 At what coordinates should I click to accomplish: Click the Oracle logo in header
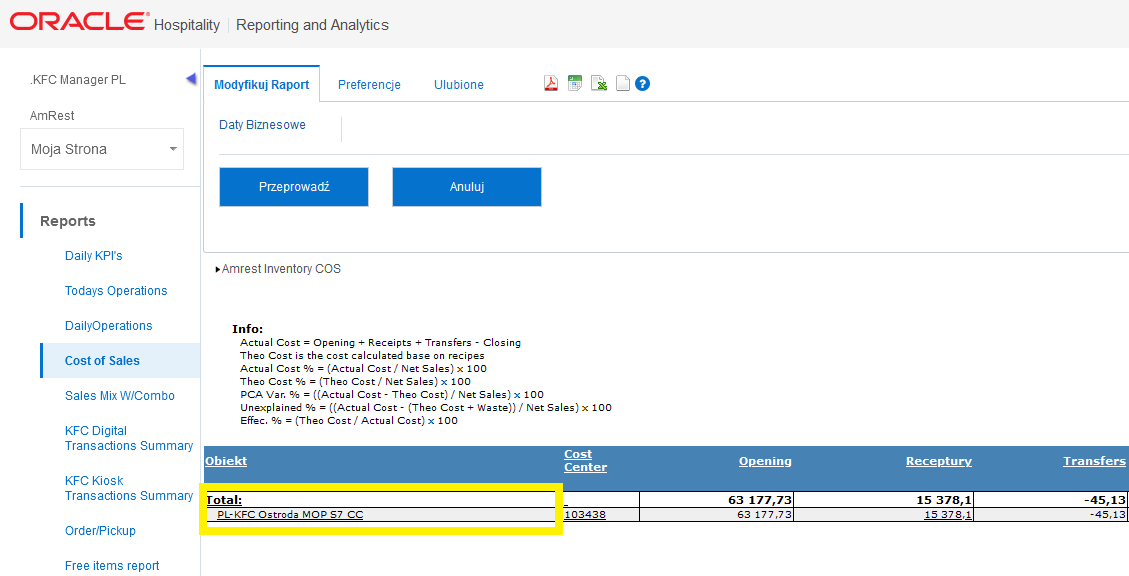79,23
